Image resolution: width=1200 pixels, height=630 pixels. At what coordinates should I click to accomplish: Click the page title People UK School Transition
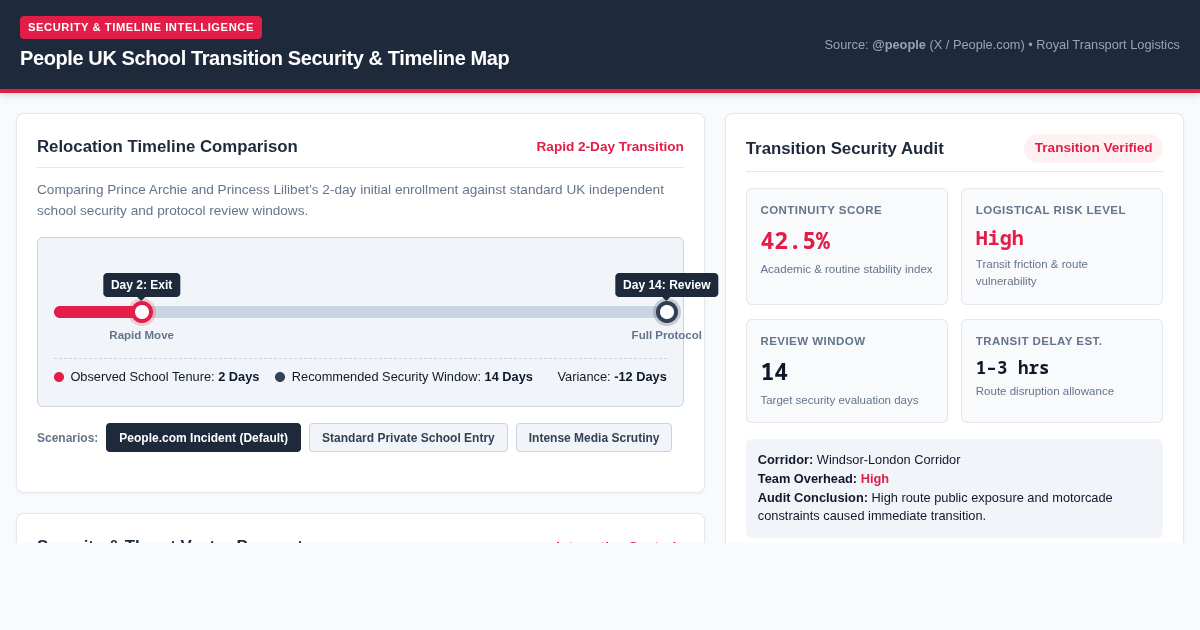(x=265, y=58)
